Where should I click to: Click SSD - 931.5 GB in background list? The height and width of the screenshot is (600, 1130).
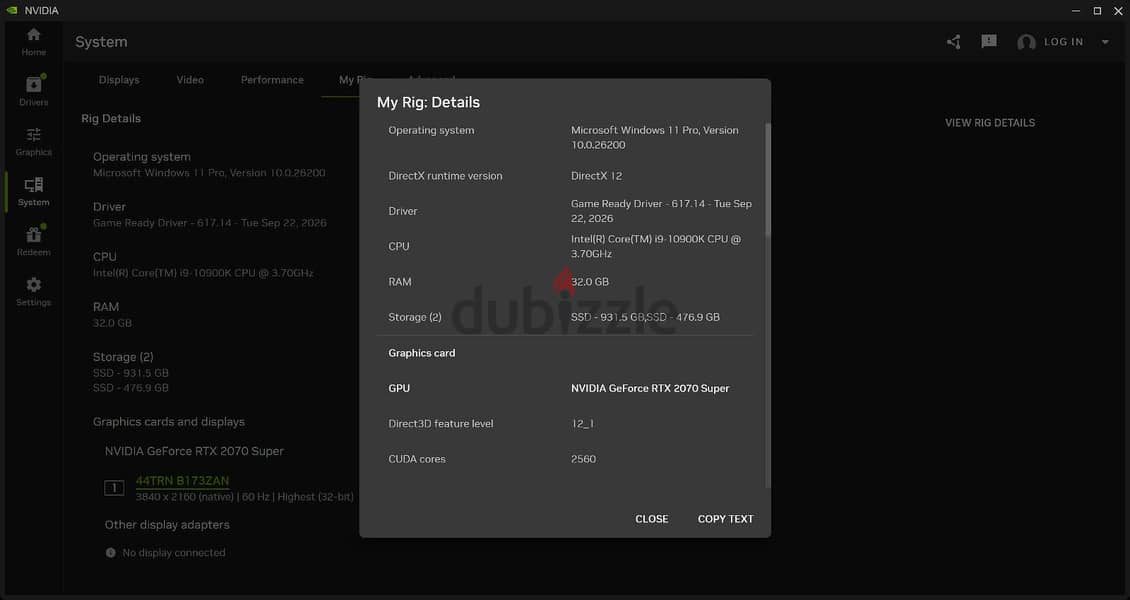point(130,373)
